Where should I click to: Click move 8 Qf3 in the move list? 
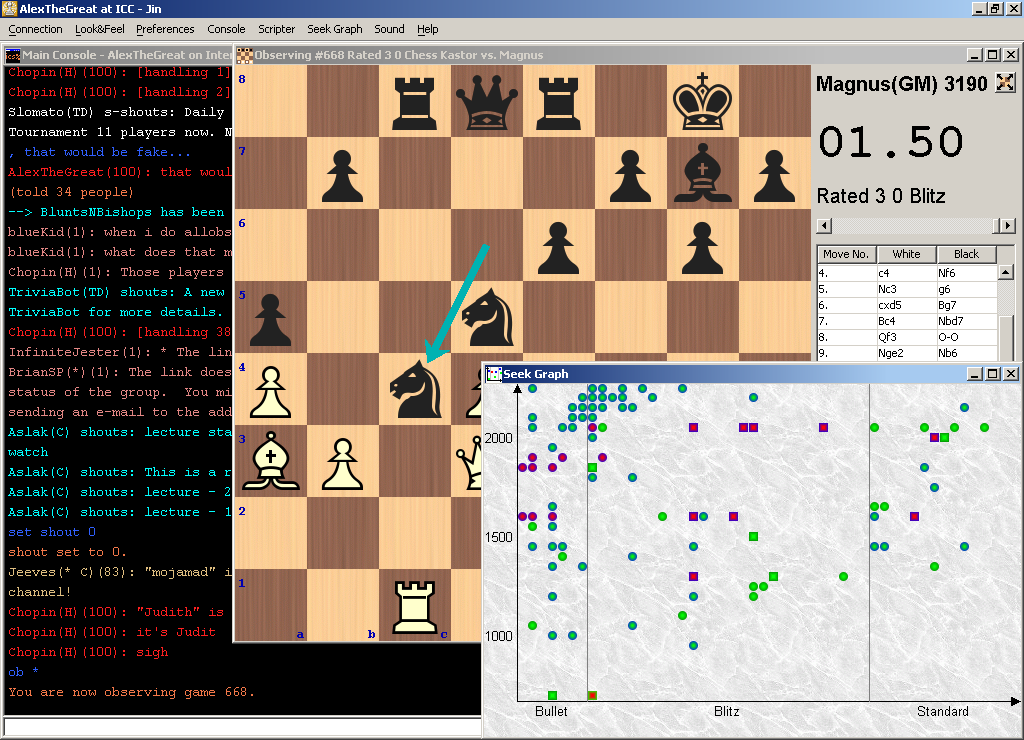point(906,337)
